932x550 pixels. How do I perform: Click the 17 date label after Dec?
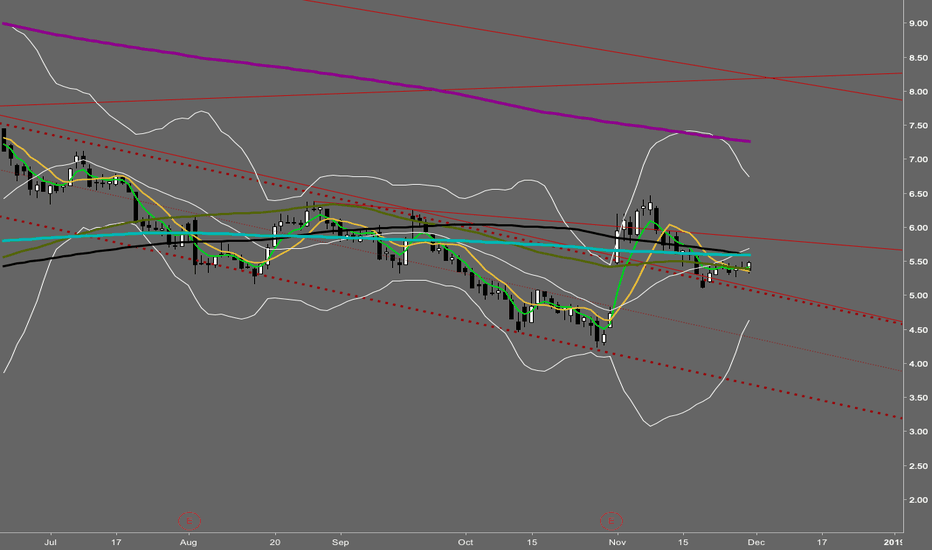[x=821, y=542]
